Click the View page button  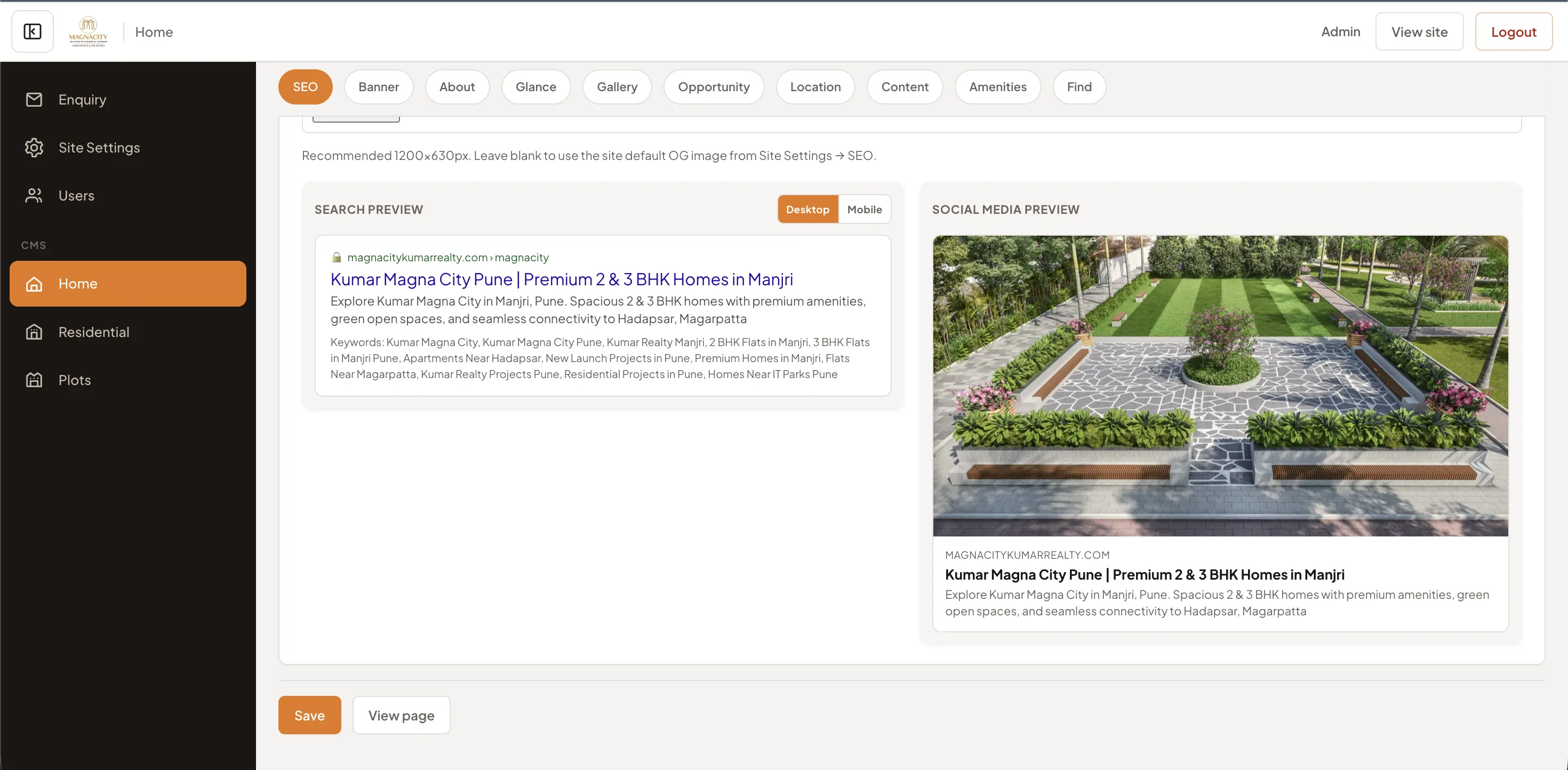coord(401,715)
